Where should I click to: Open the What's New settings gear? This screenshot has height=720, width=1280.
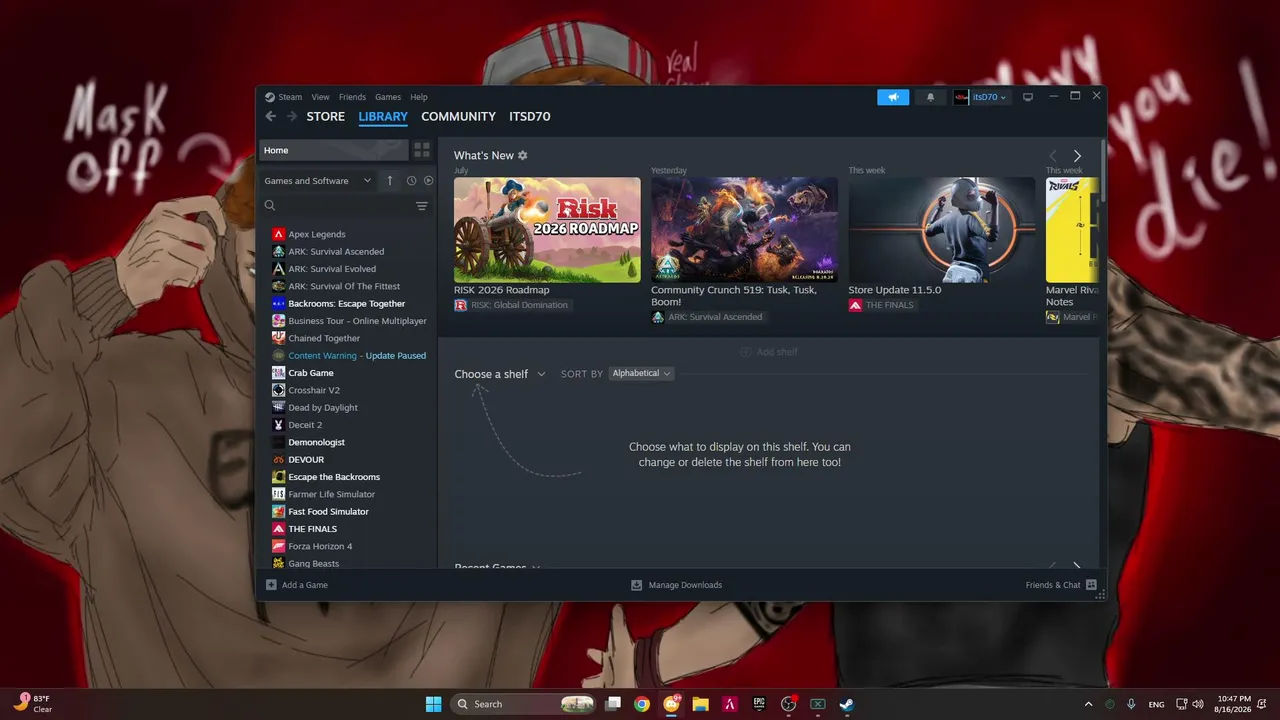(x=523, y=156)
